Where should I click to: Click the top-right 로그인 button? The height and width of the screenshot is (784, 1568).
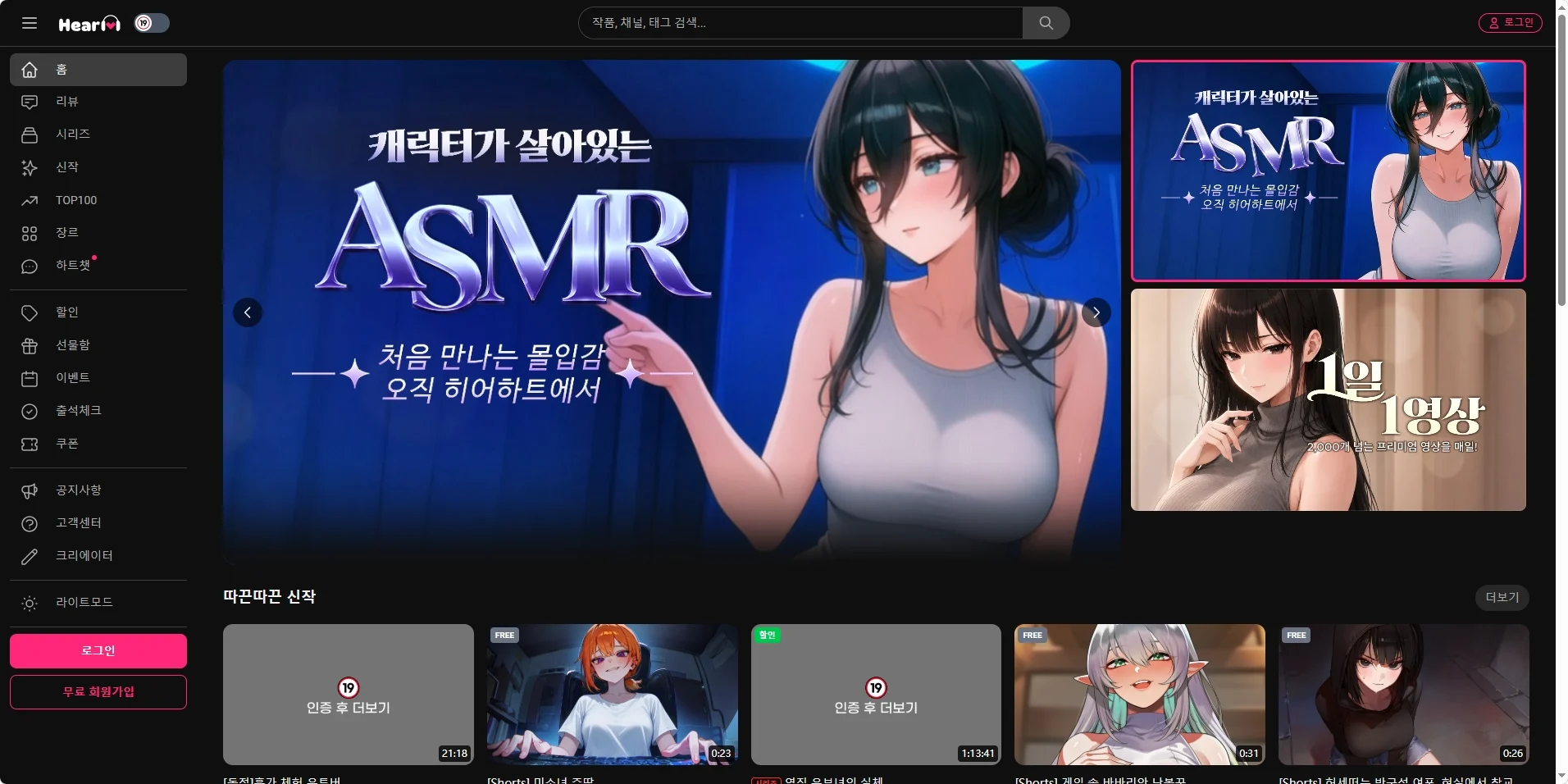[1510, 23]
